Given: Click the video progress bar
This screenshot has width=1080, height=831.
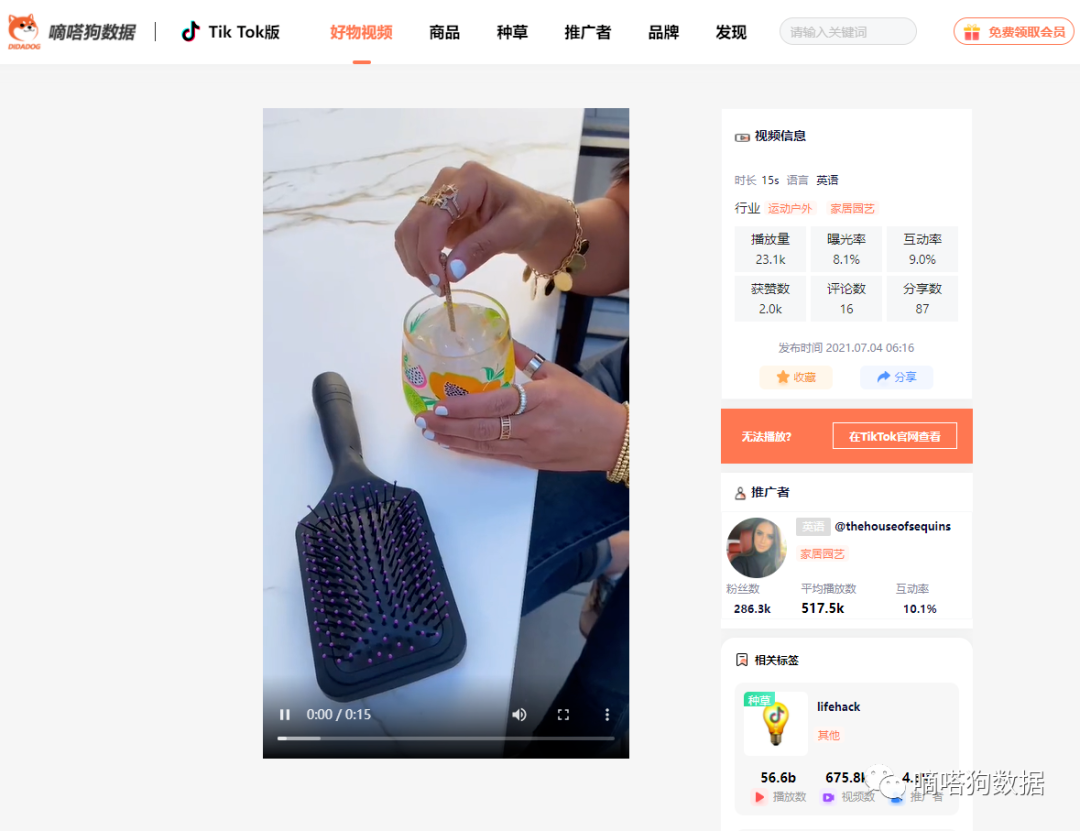Looking at the screenshot, I should pos(446,739).
